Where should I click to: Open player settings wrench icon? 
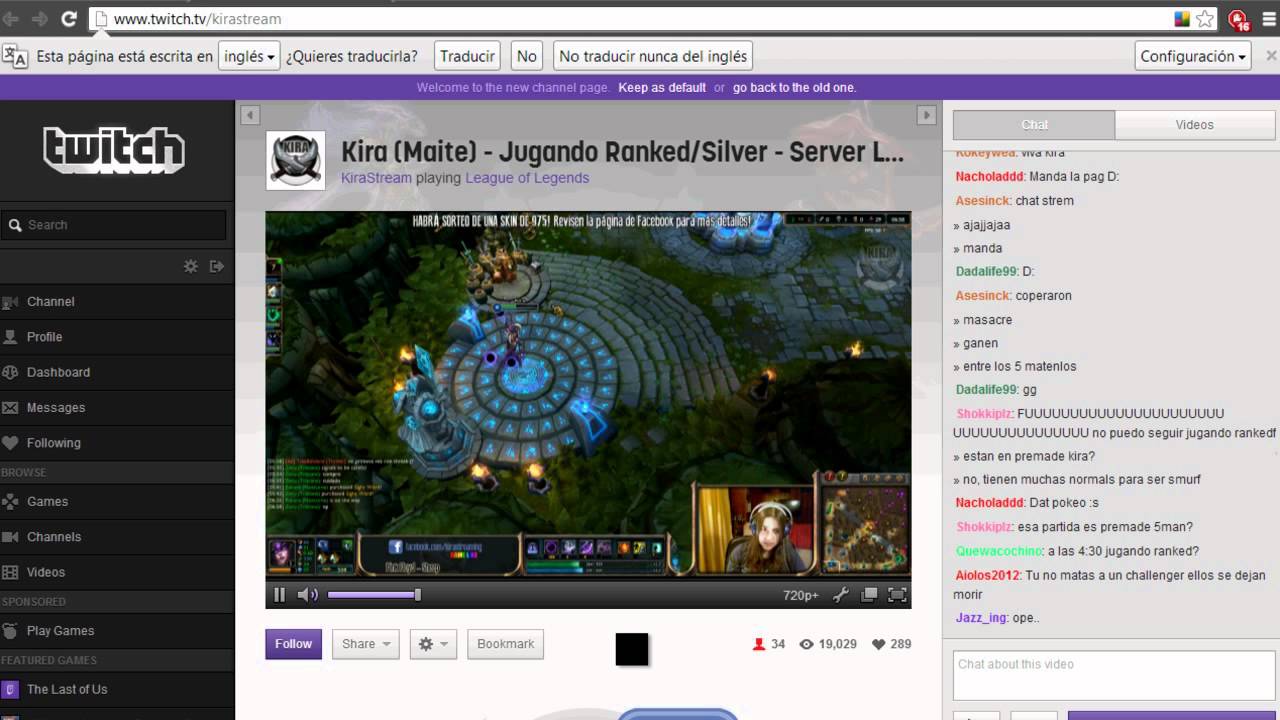840,595
